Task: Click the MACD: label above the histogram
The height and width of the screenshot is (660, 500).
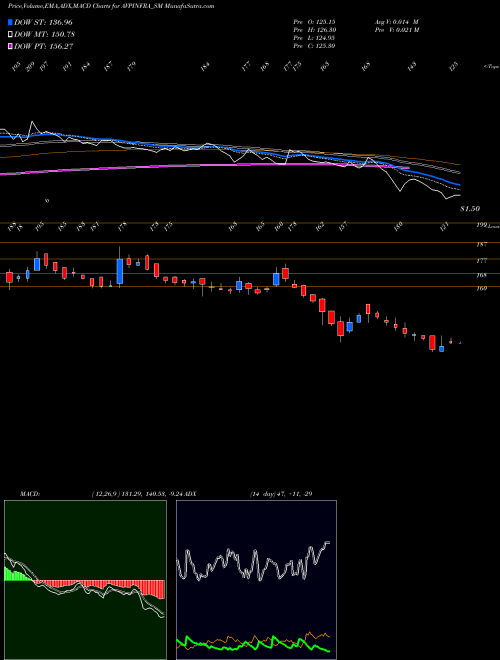Action: click(x=29, y=493)
